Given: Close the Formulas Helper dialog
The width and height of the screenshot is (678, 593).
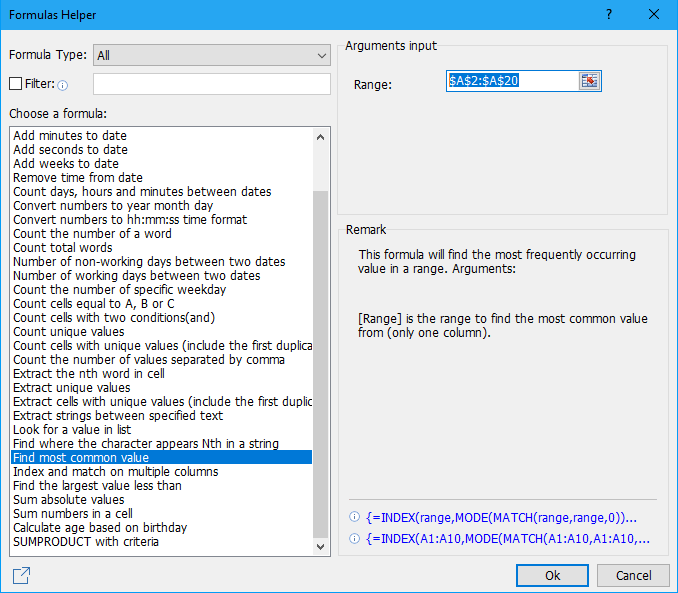Looking at the screenshot, I should point(654,15).
